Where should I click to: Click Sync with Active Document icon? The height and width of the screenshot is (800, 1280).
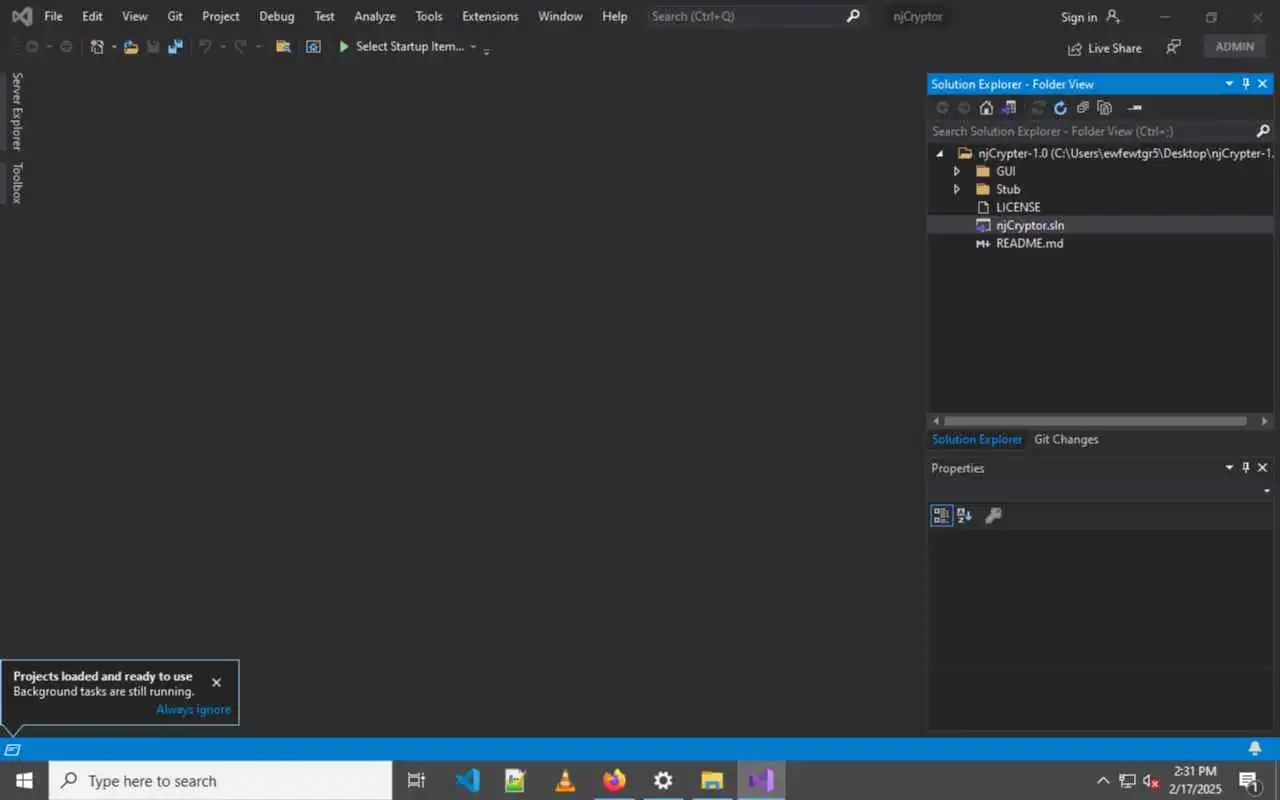coord(1038,108)
